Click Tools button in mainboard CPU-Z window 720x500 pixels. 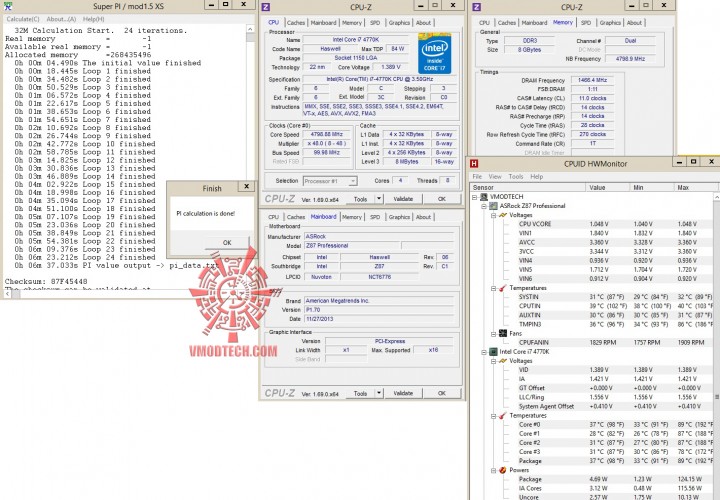(360, 393)
